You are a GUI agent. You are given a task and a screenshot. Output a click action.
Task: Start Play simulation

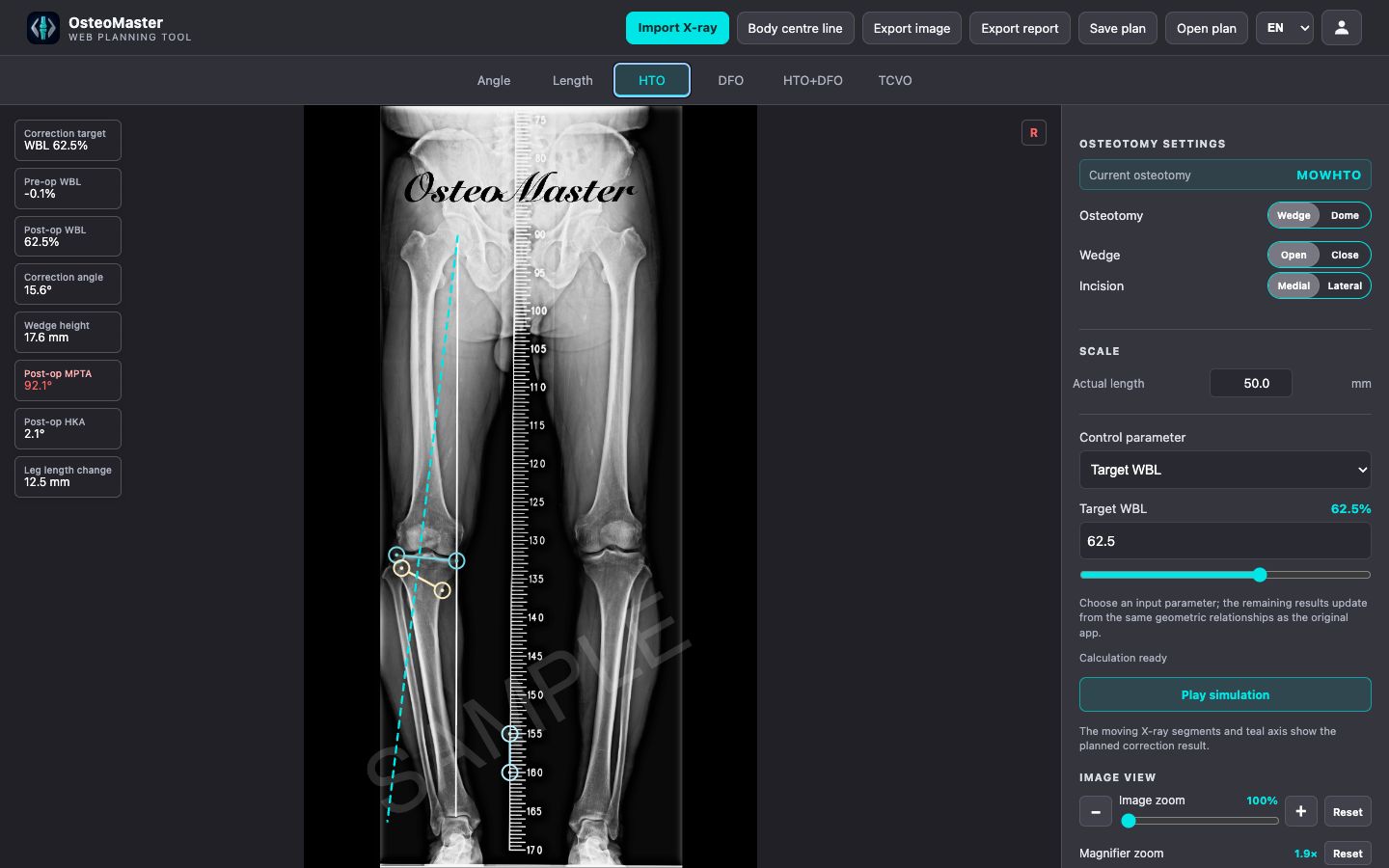[1225, 694]
